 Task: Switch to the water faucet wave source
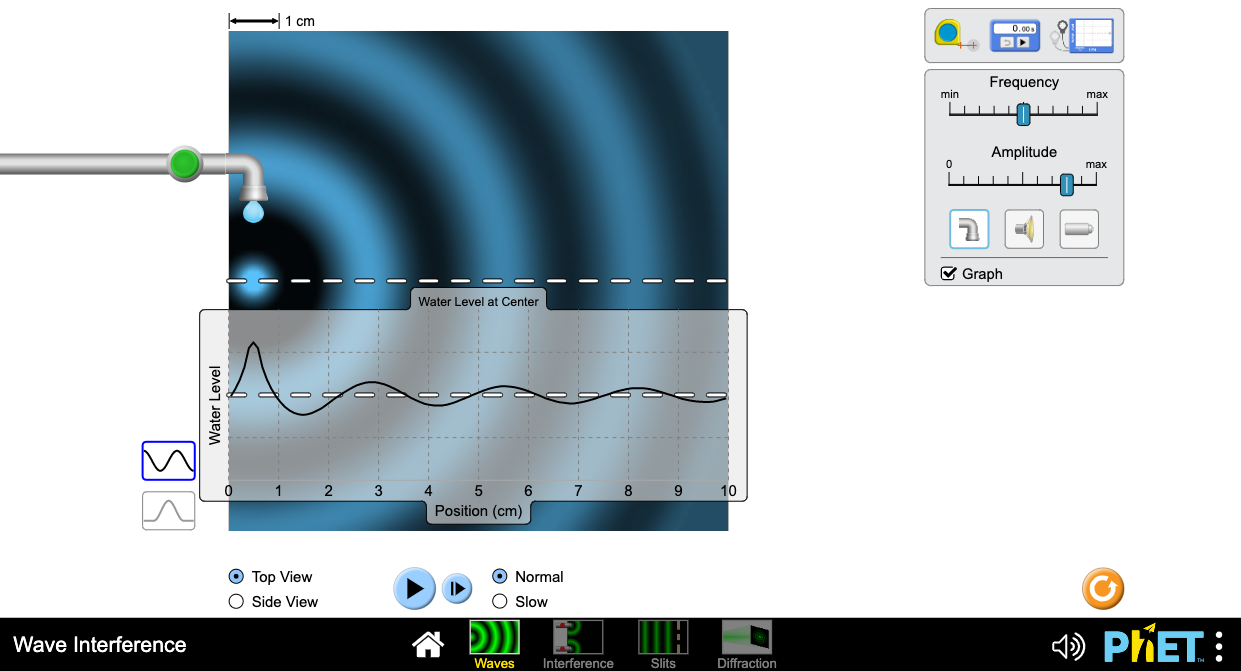[x=967, y=228]
